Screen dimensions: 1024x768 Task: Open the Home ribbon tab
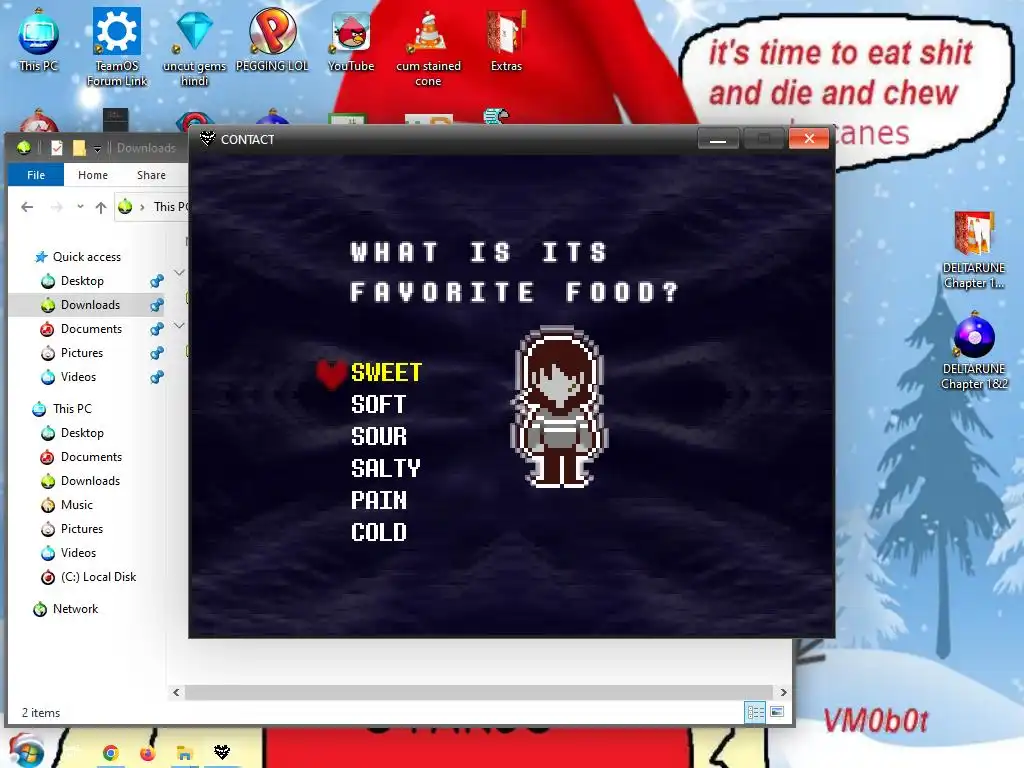click(x=93, y=175)
